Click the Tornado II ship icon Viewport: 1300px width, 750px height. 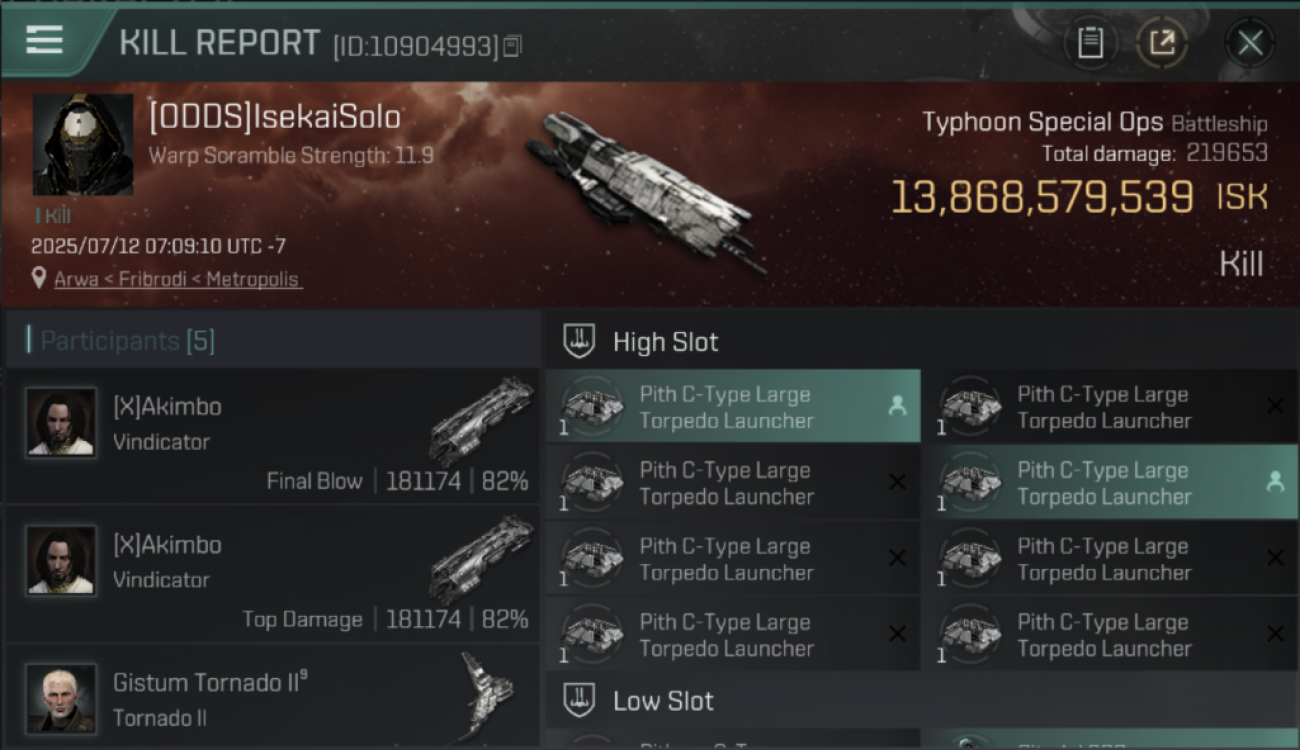point(488,695)
